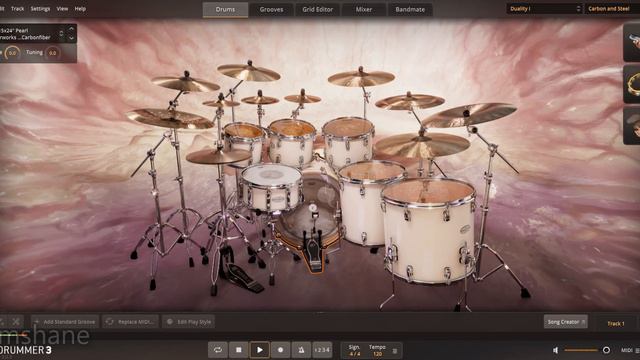
Task: Select the snare drum
Action: click(271, 187)
